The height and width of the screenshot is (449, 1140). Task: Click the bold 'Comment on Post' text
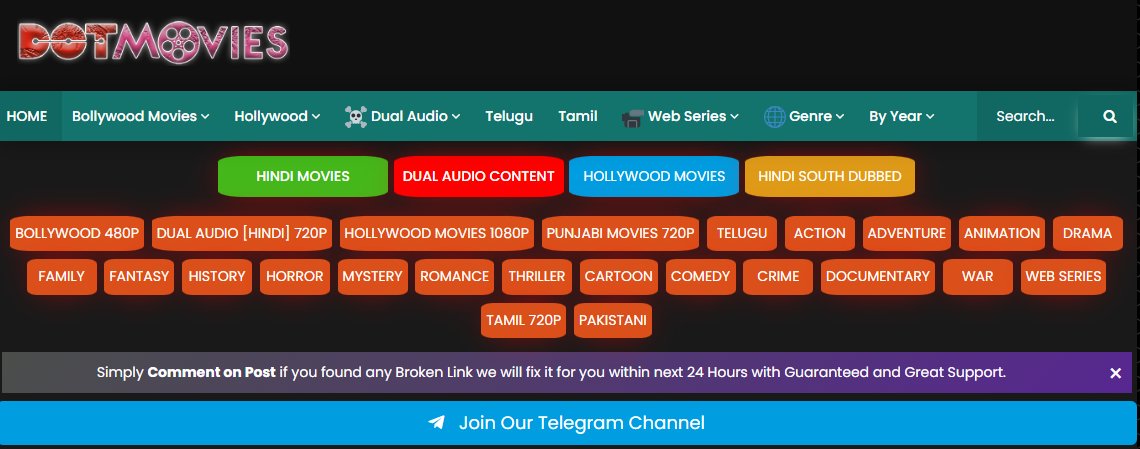[212, 373]
